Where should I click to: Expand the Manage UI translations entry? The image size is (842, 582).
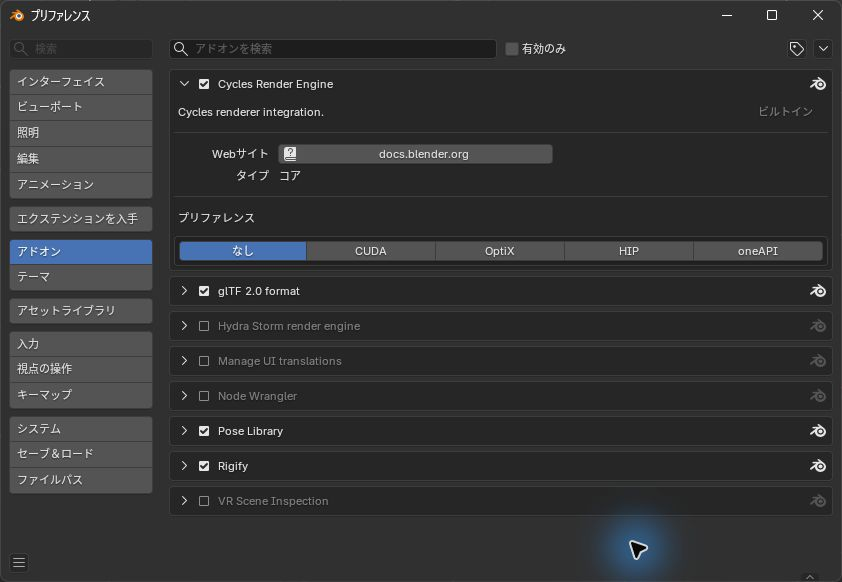click(x=184, y=361)
